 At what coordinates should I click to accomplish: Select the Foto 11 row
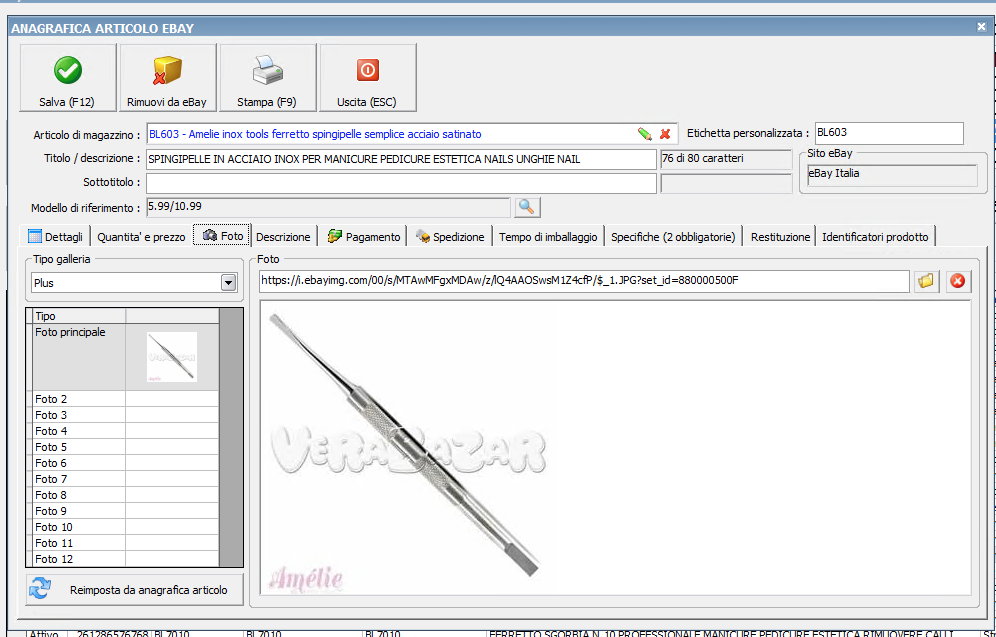(124, 543)
